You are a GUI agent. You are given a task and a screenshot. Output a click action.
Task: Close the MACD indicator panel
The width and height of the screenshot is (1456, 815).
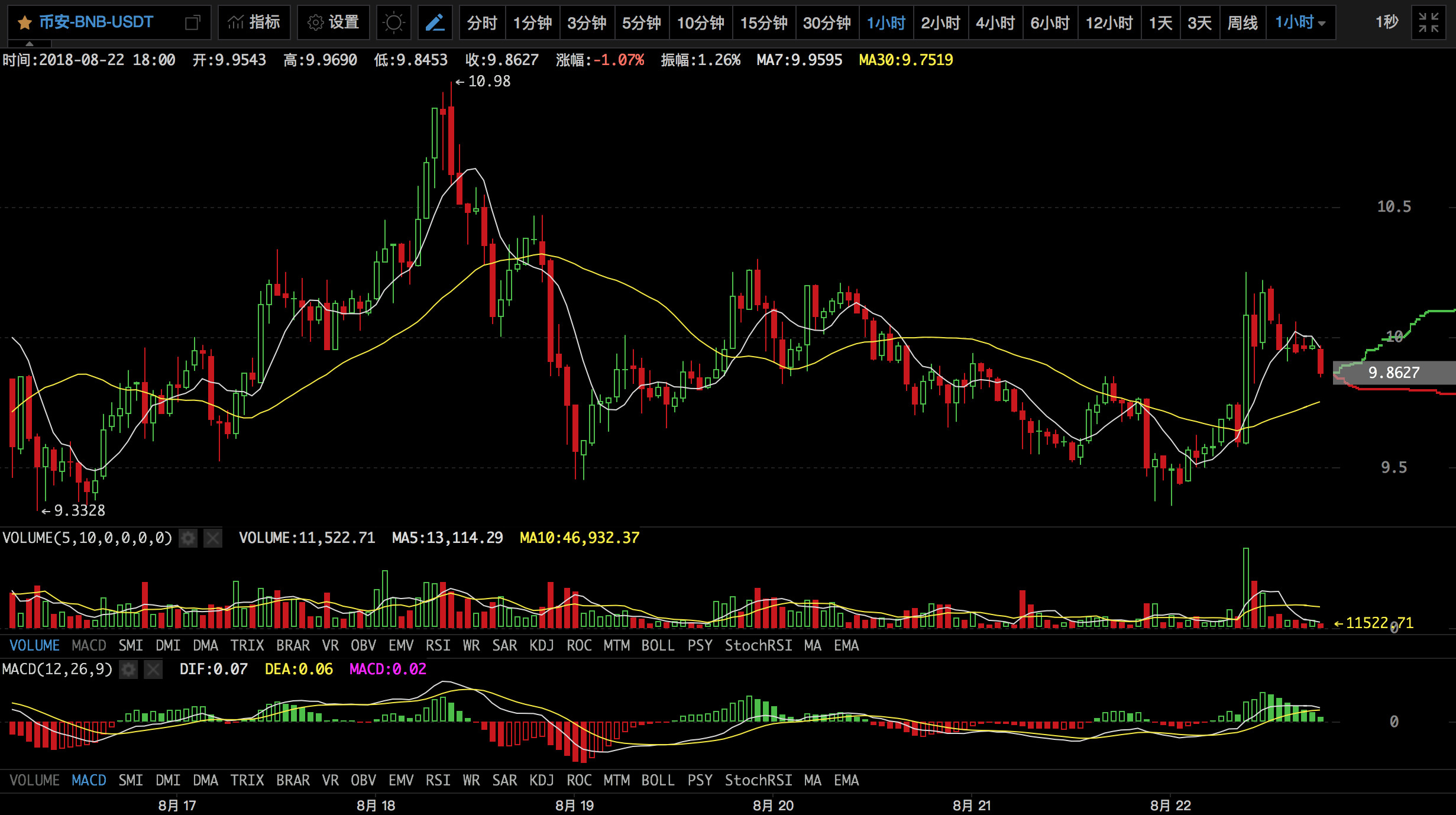coord(153,670)
